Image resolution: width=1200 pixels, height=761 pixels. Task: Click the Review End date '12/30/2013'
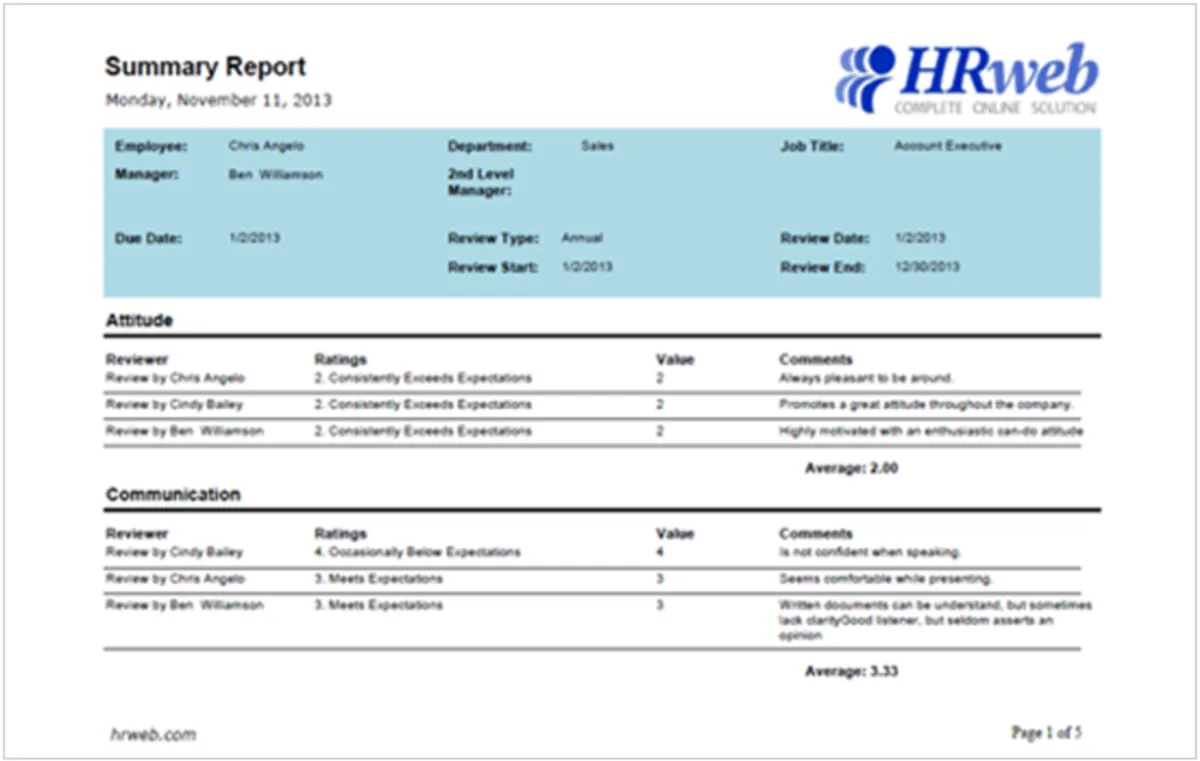(925, 267)
